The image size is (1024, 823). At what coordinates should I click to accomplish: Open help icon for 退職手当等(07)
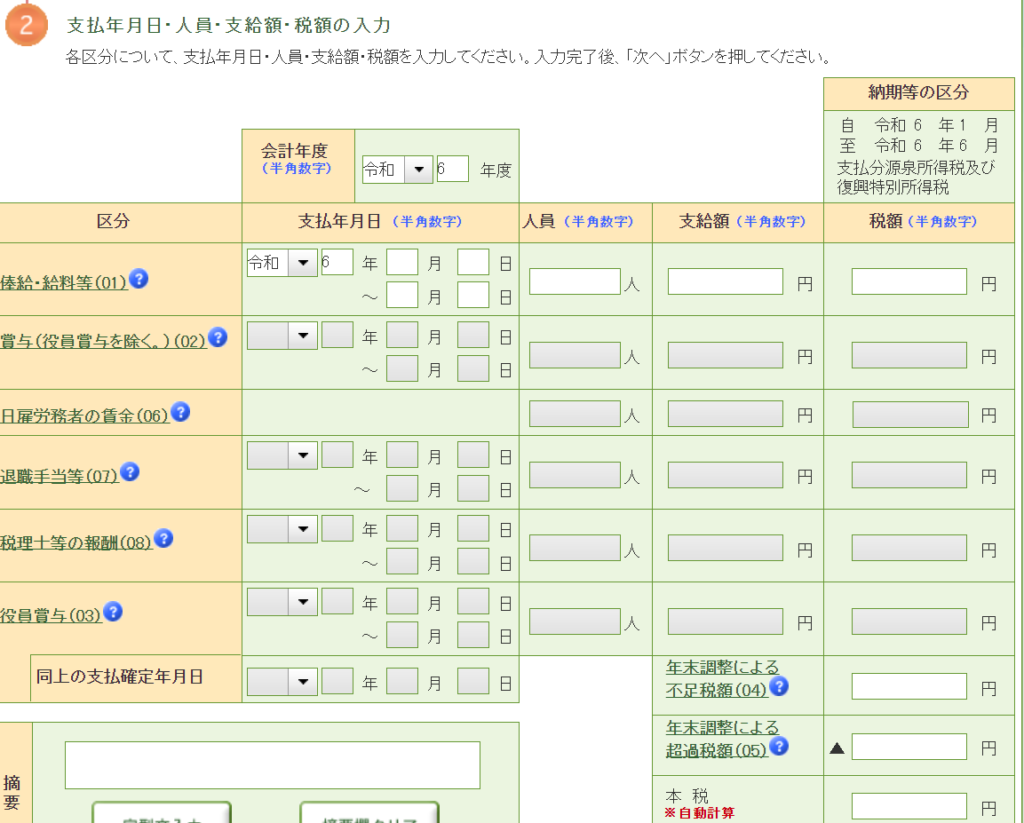click(x=129, y=472)
